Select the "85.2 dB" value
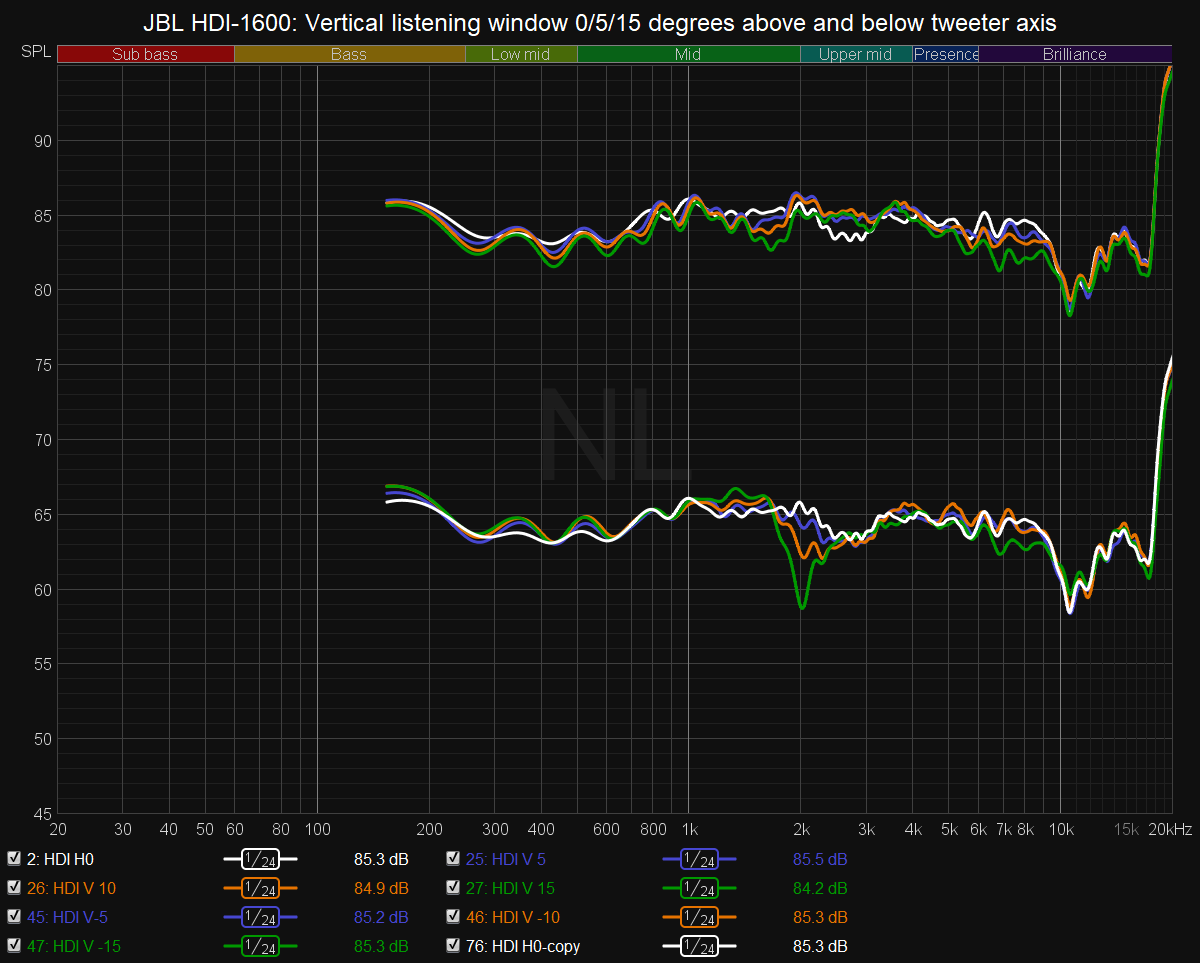The height and width of the screenshot is (963, 1200). [381, 917]
